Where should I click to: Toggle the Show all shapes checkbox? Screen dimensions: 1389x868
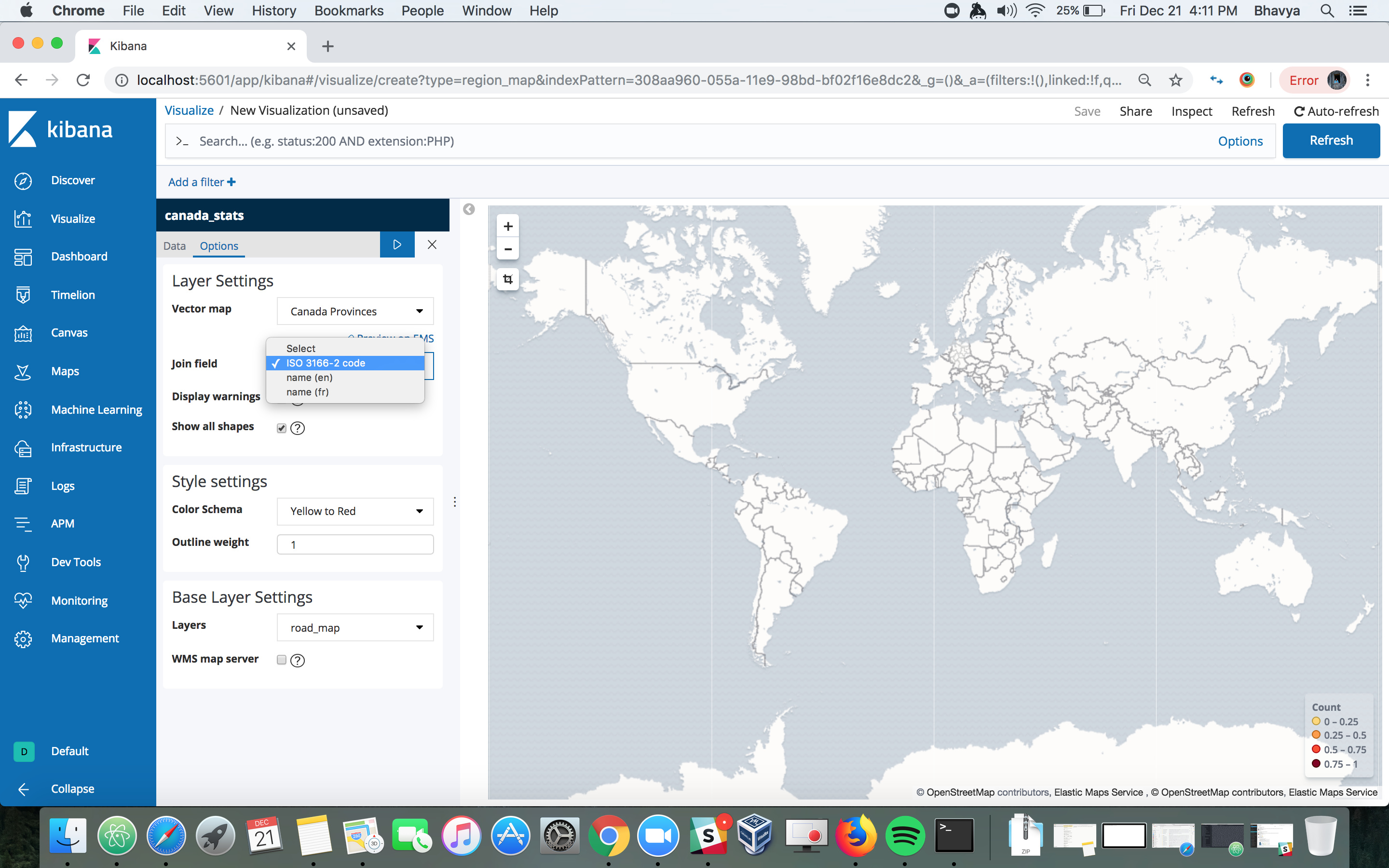pyautogui.click(x=281, y=428)
